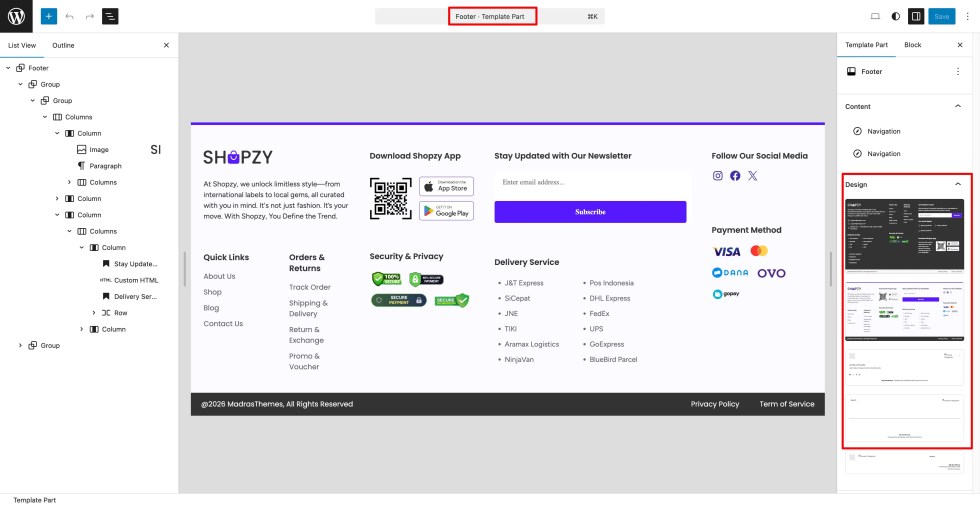Click the @2026 MadrasThemes copyright text
Viewport: 980px width, 506px height.
click(x=277, y=404)
